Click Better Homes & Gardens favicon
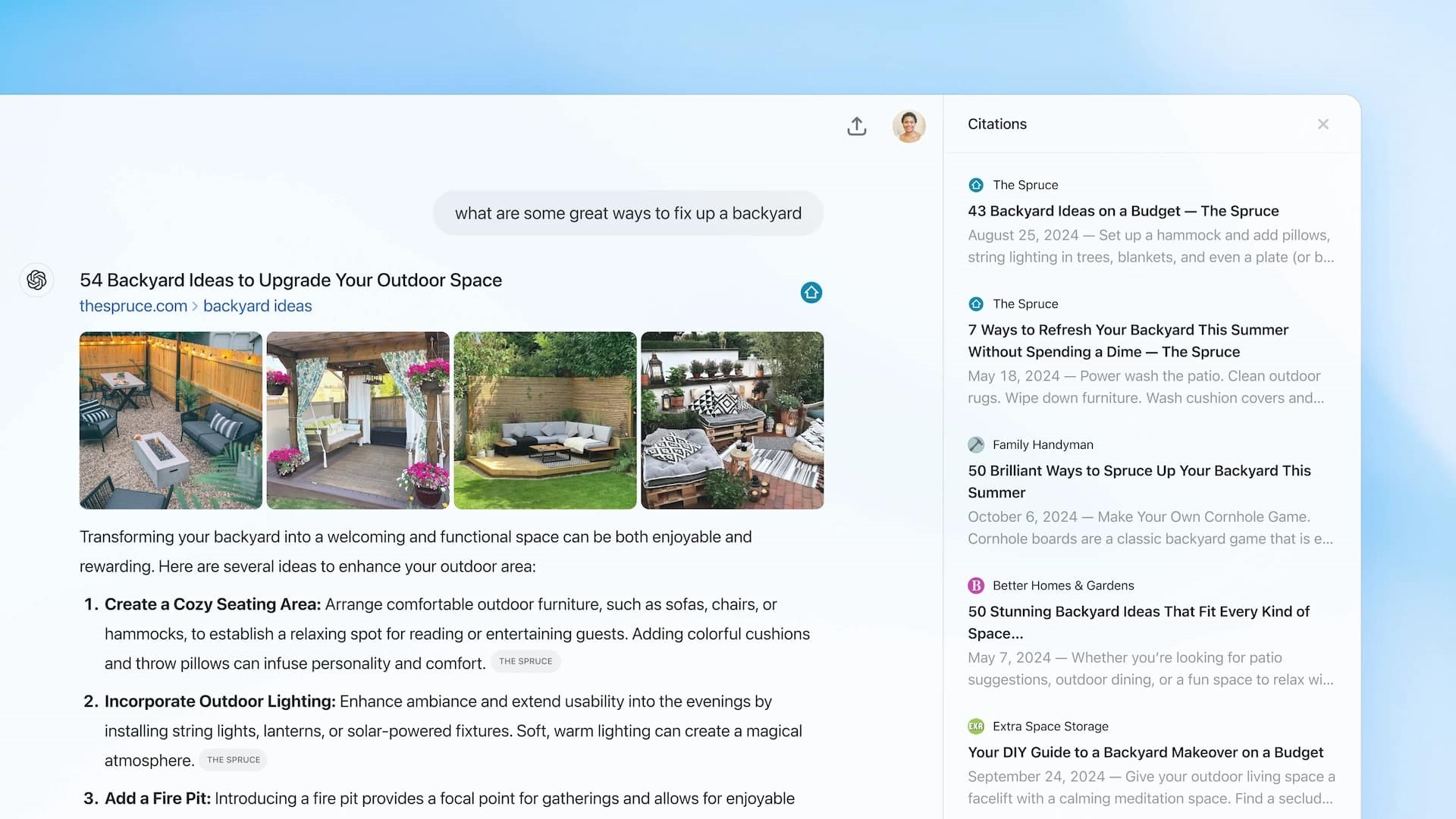This screenshot has width=1456, height=819. (976, 585)
